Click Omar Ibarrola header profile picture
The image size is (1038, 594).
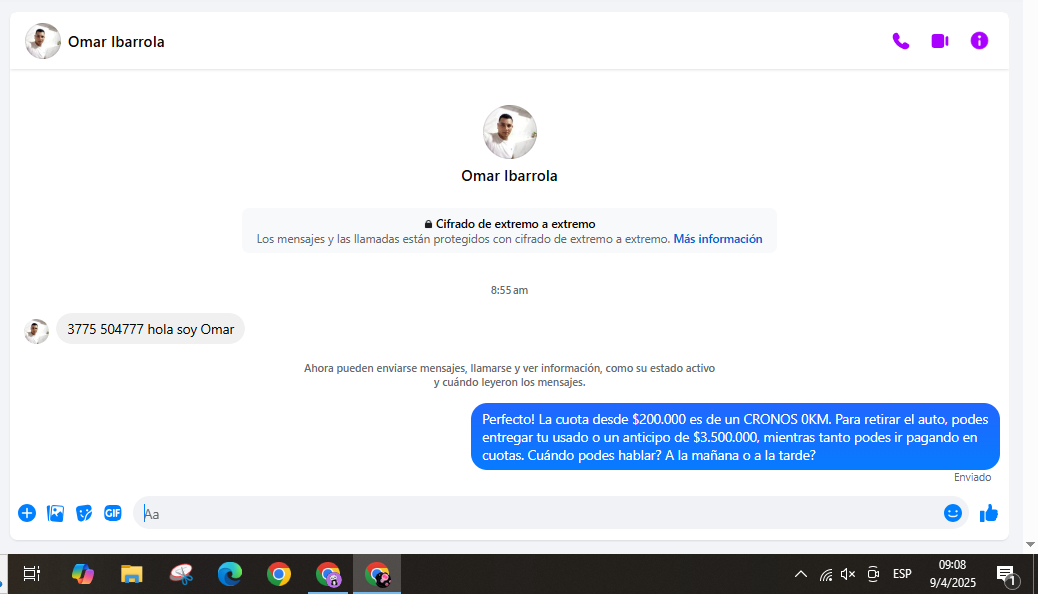click(43, 41)
